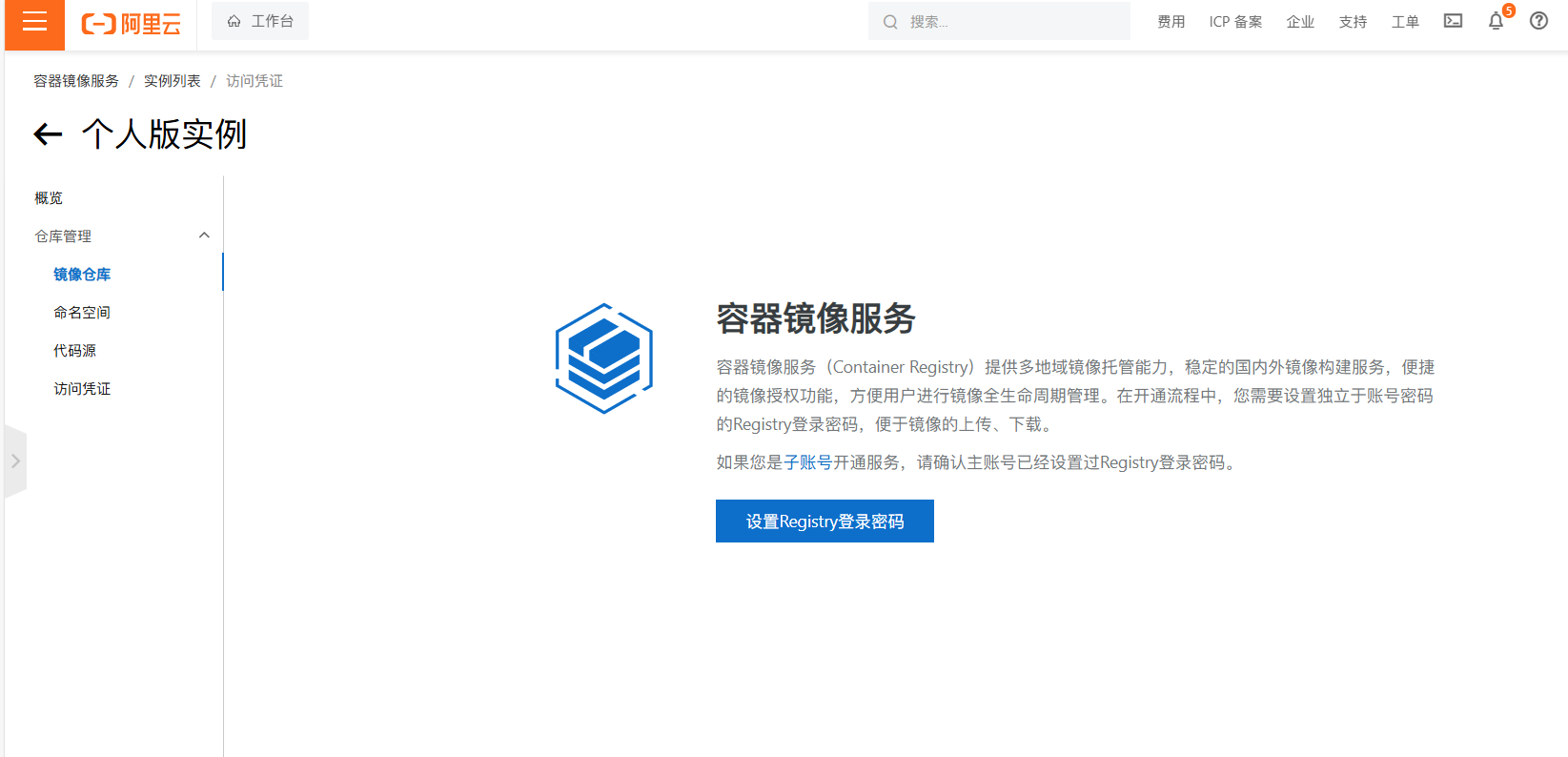Click the back arrow beside 个人版实例
The height and width of the screenshot is (757, 1568).
tap(48, 134)
